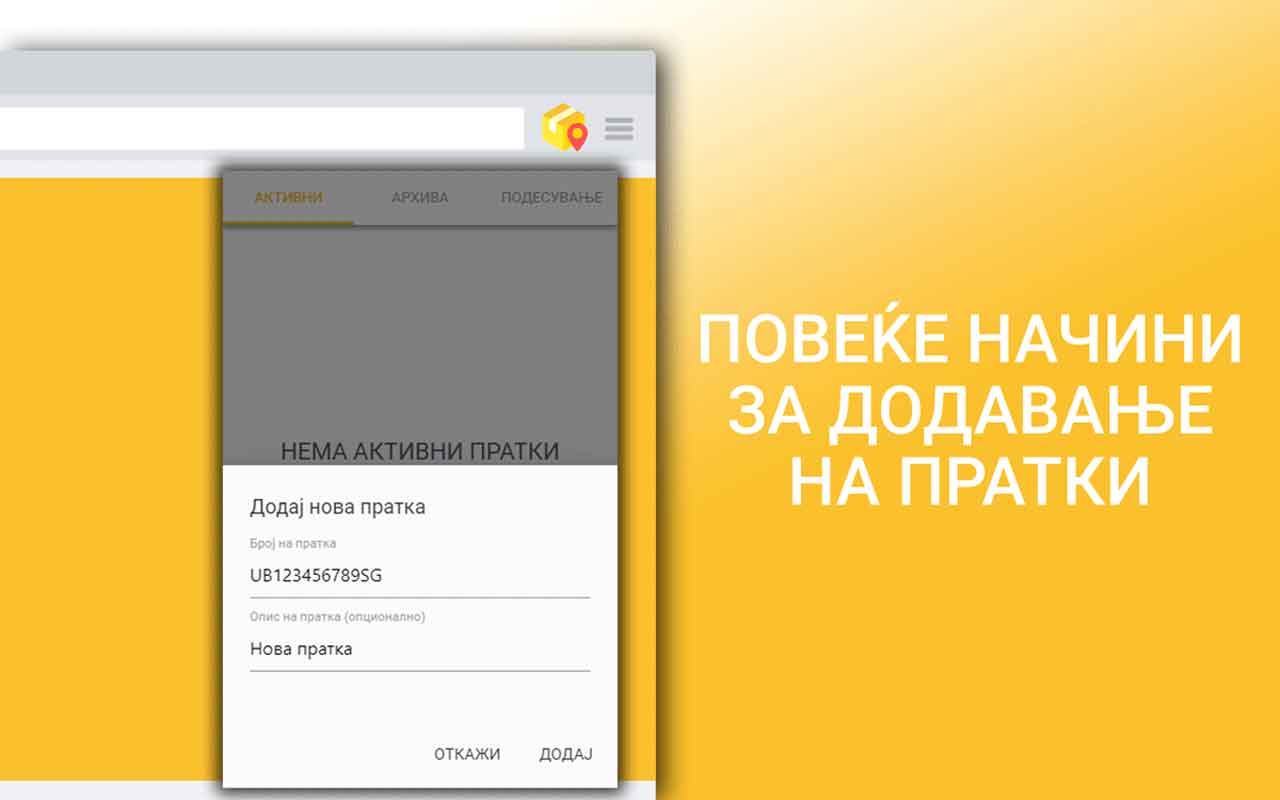The width and height of the screenshot is (1280, 800).
Task: Click the browser address bar
Action: pos(260,128)
